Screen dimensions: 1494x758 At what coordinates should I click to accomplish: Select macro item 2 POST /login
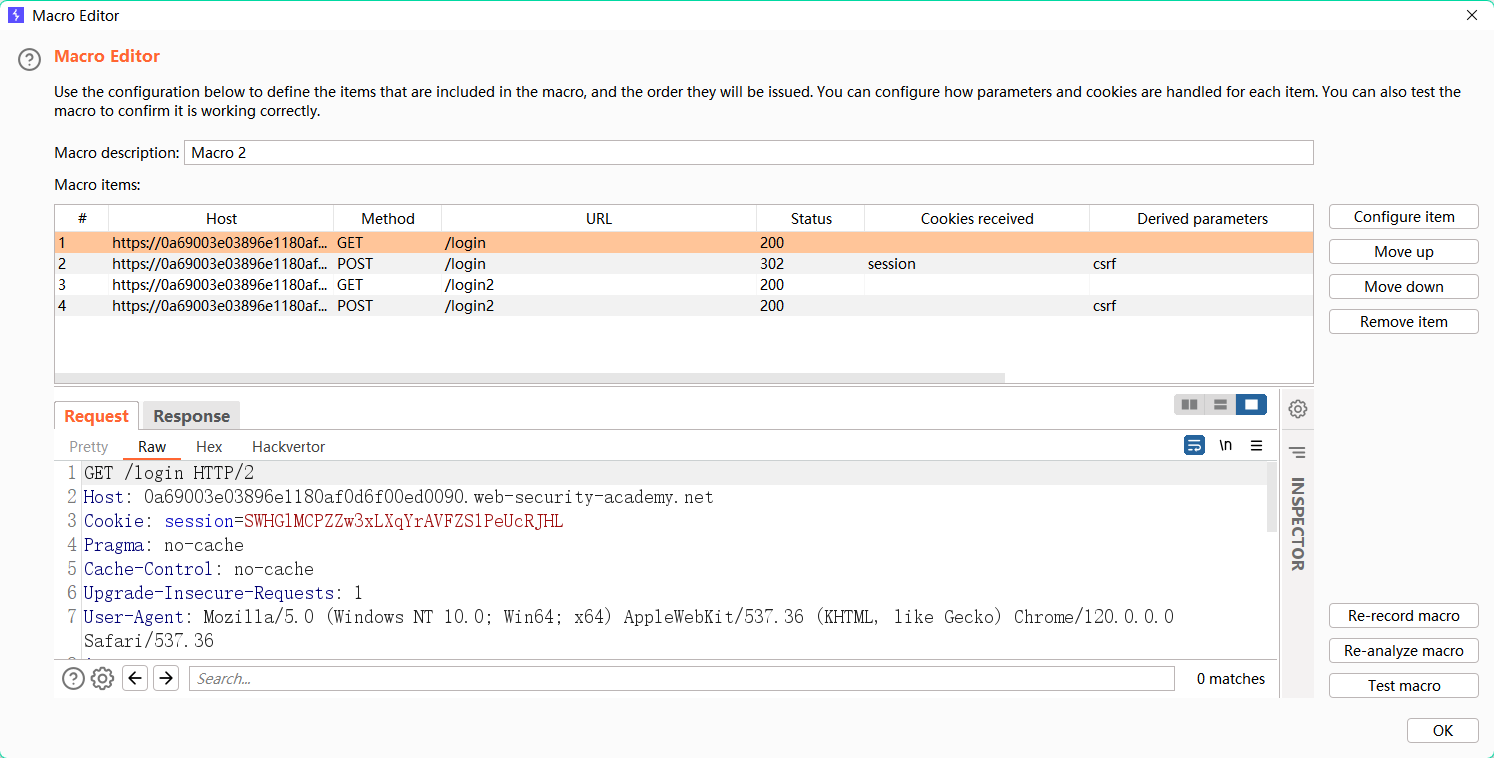click(x=684, y=264)
